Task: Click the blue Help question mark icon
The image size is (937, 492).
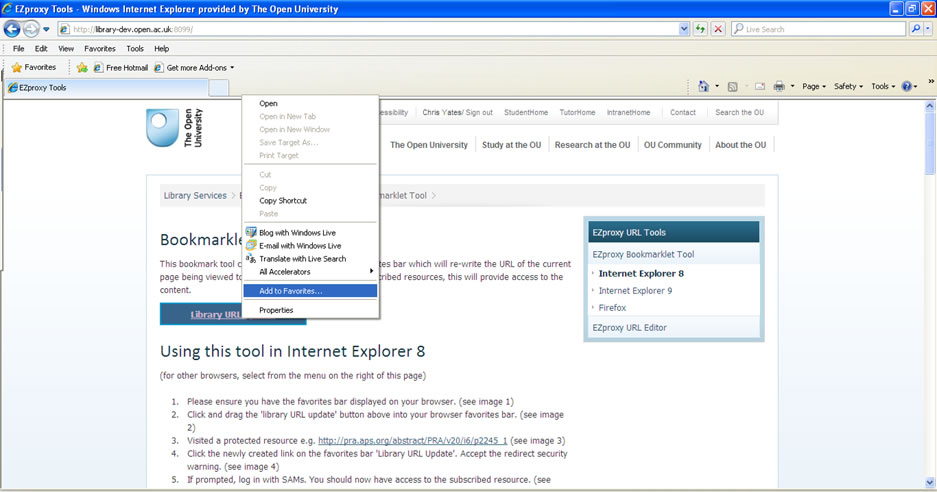Action: coord(907,87)
